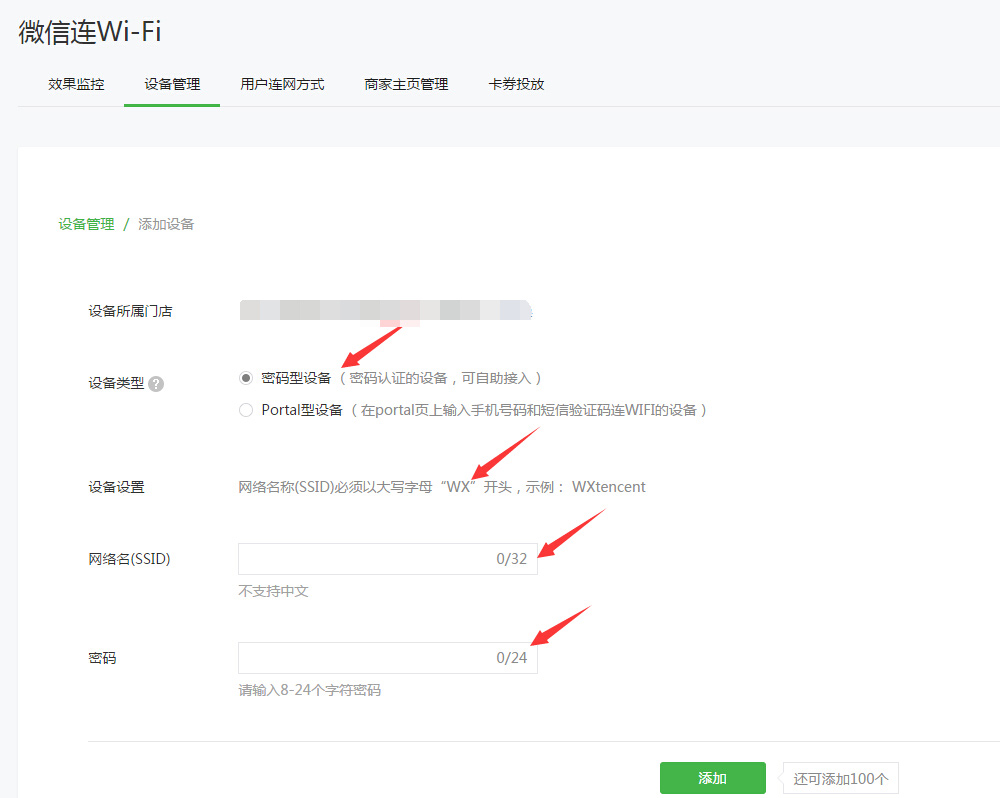1000x798 pixels.
Task: Click the 密码 field label
Action: click(102, 658)
